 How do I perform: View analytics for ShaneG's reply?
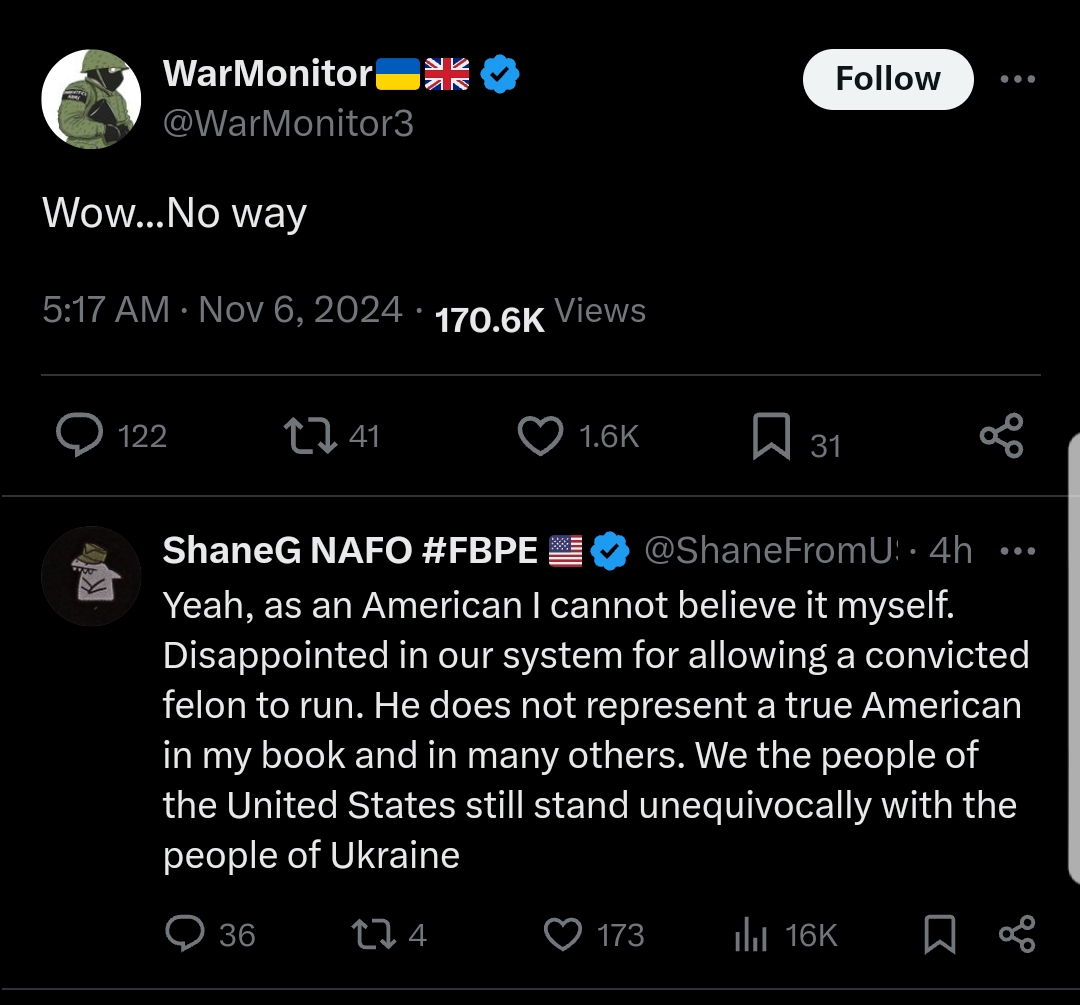click(x=751, y=934)
